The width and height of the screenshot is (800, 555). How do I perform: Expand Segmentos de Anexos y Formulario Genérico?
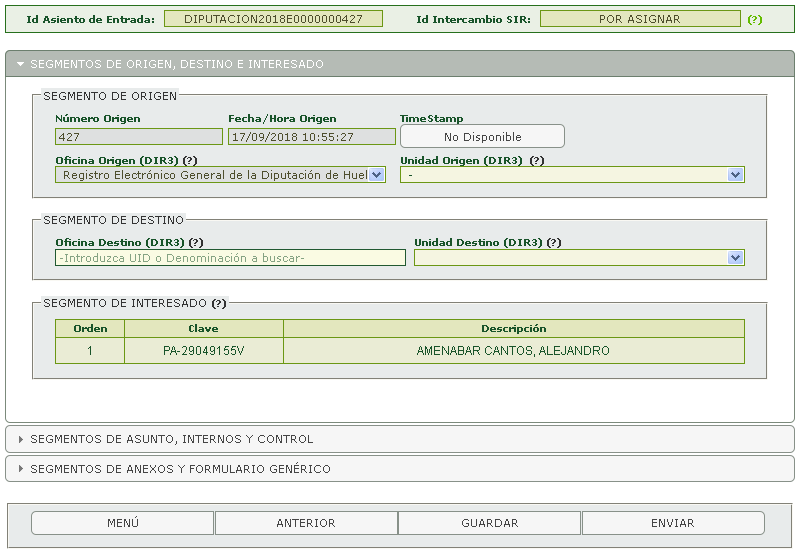[400, 469]
